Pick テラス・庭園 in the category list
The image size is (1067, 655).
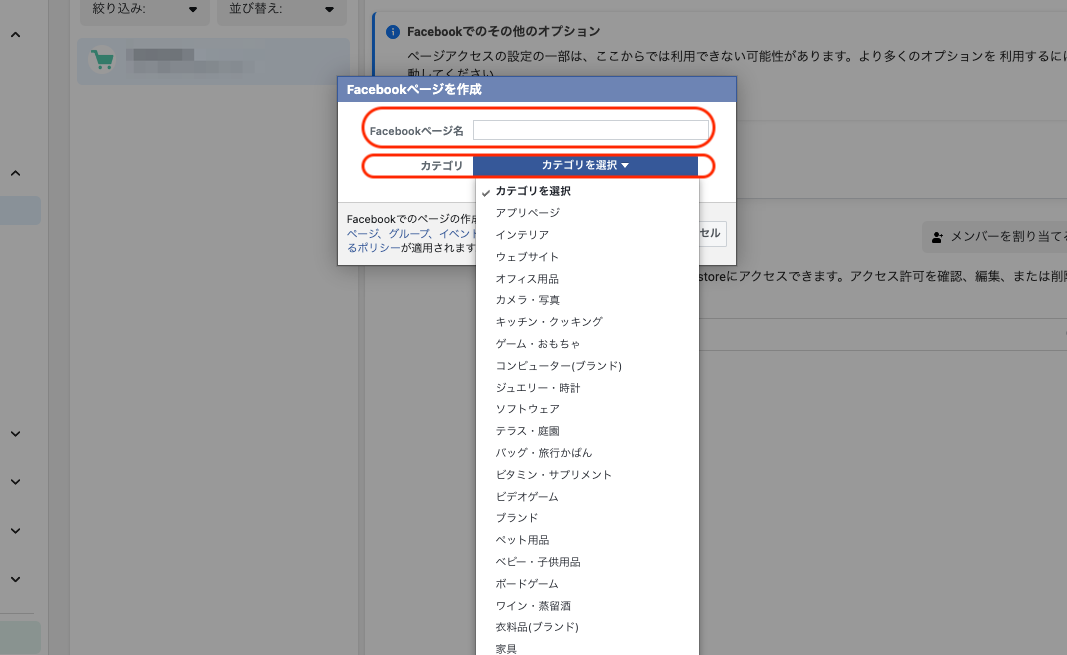coord(587,431)
